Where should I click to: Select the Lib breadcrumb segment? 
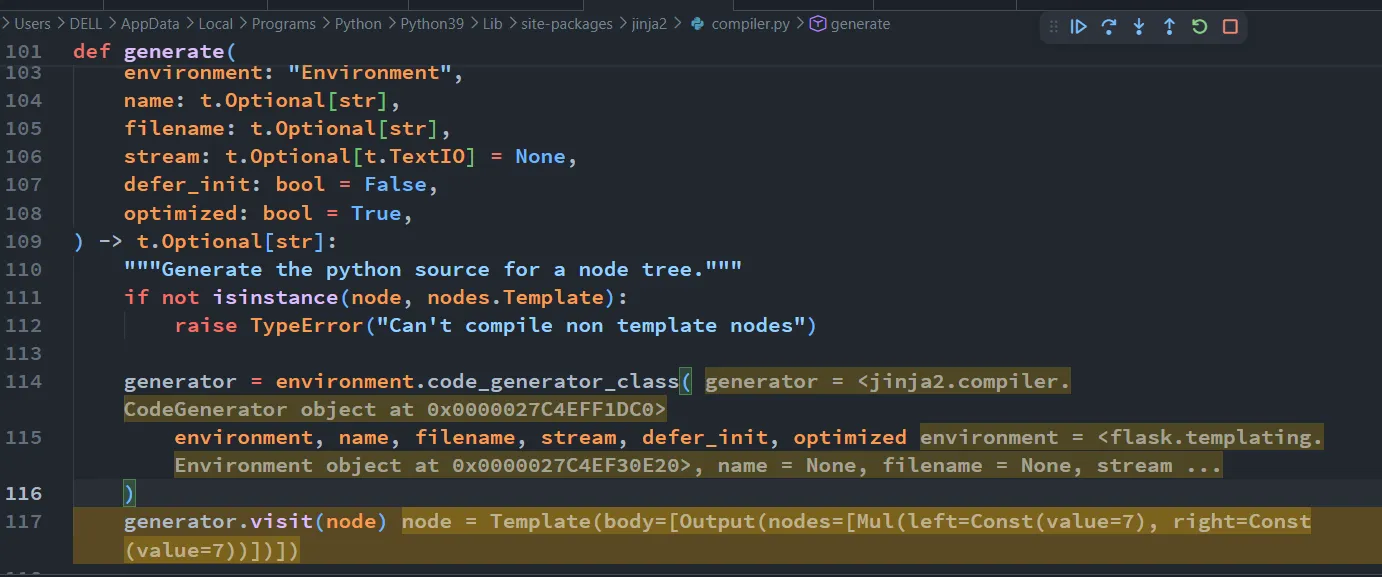[492, 24]
